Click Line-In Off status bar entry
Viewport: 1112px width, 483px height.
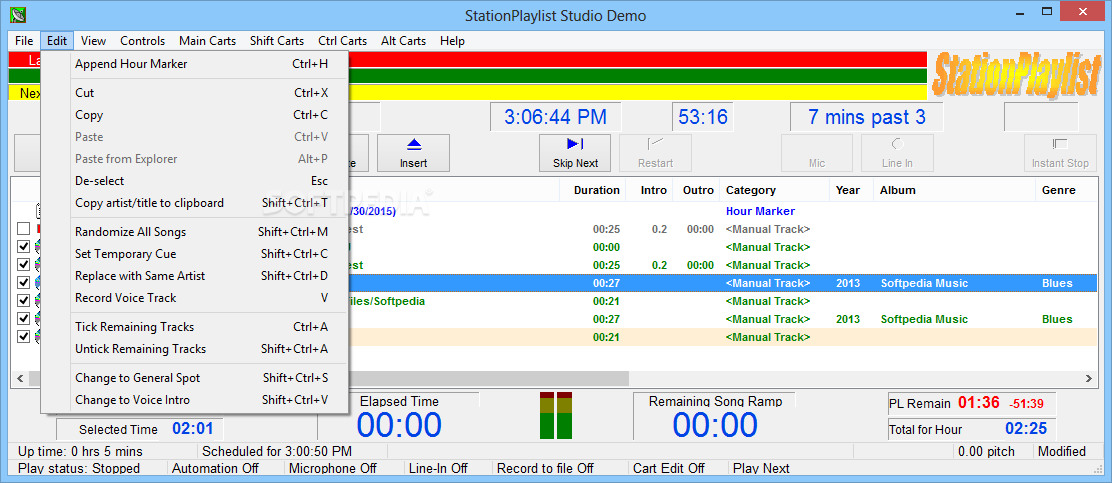[x=438, y=468]
